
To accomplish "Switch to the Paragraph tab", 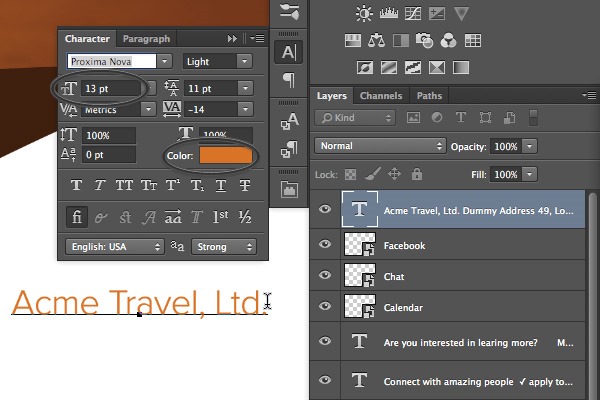I will [x=146, y=39].
